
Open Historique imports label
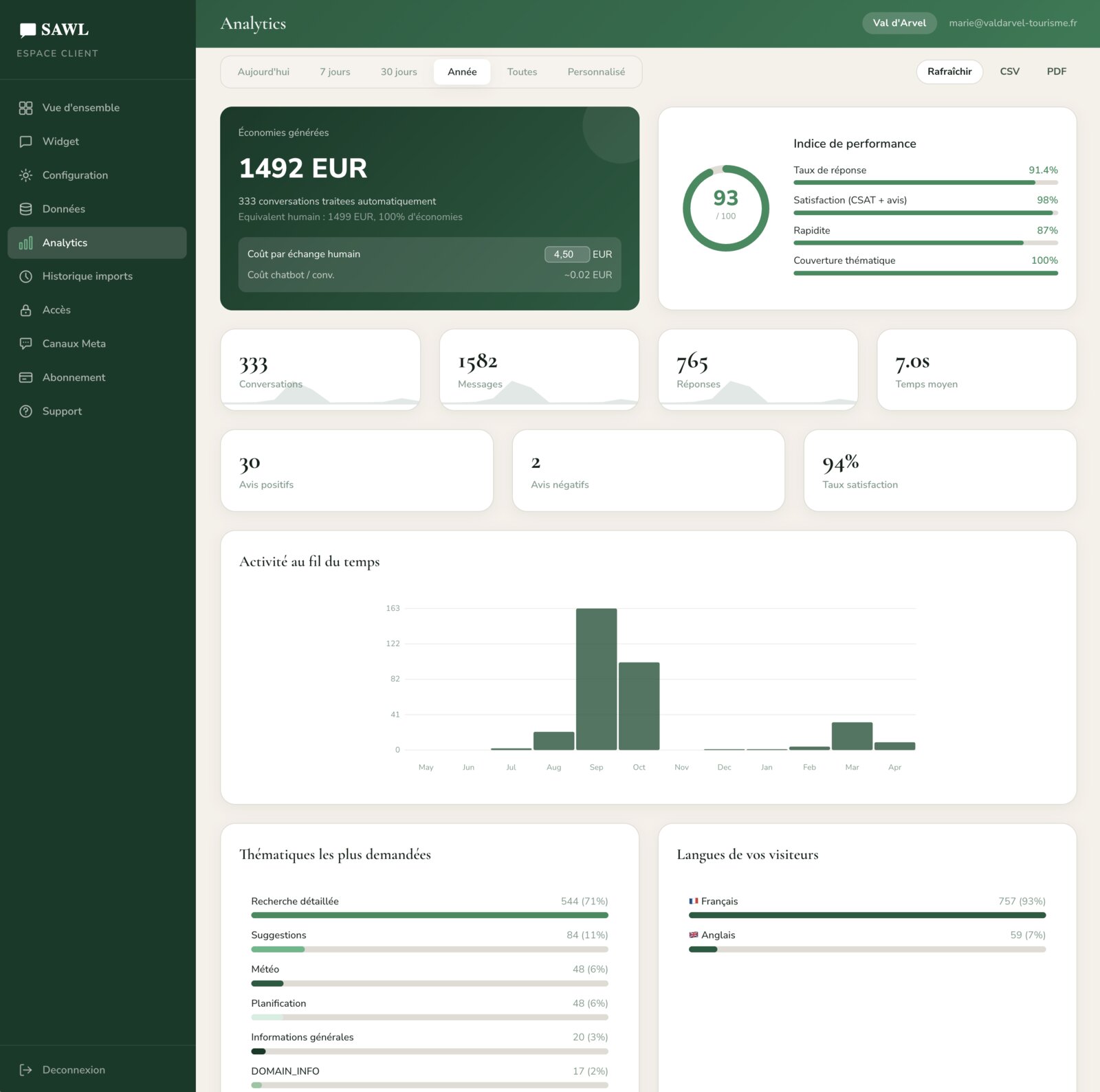point(87,276)
